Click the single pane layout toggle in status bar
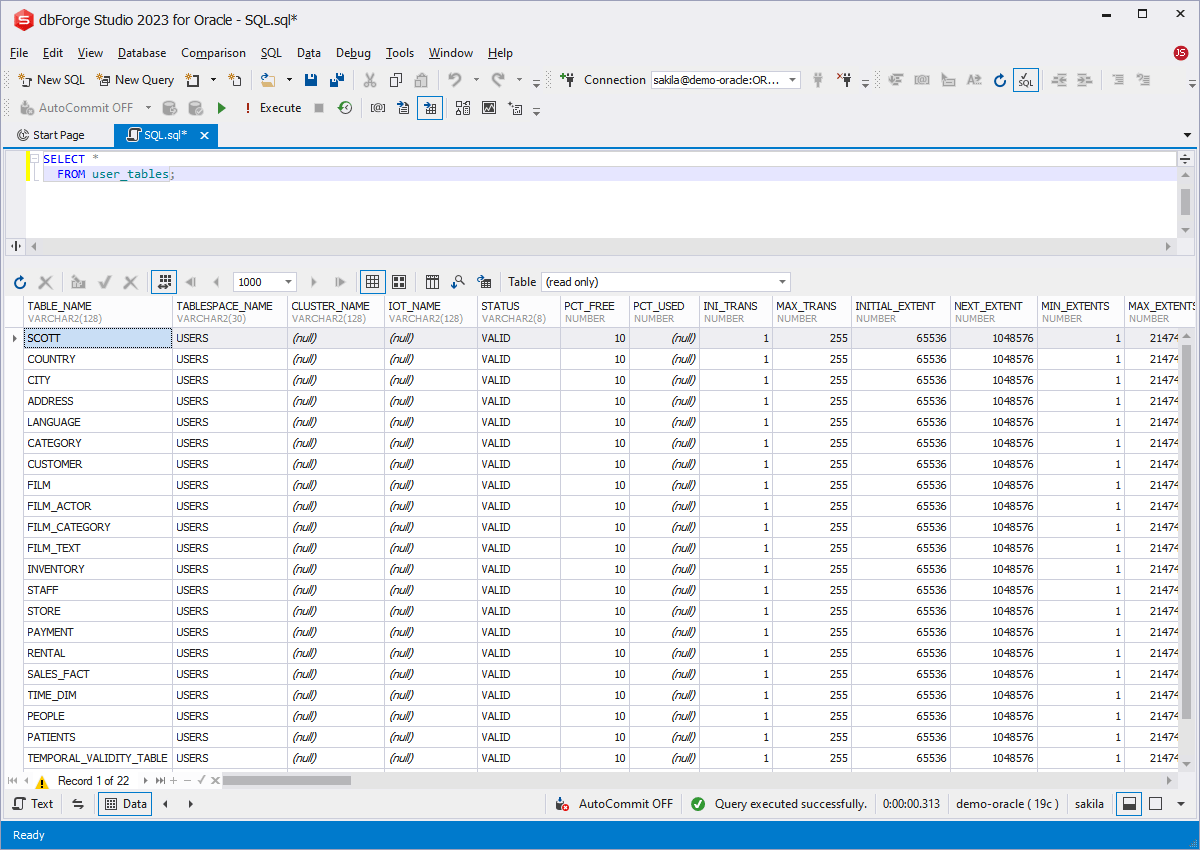 point(1155,803)
